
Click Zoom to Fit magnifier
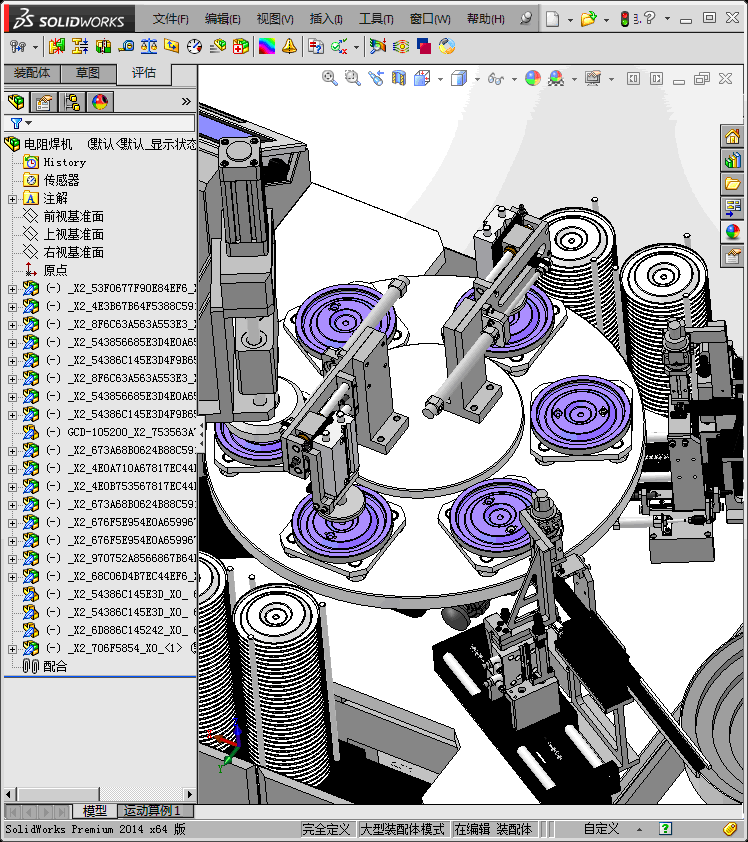pos(330,78)
